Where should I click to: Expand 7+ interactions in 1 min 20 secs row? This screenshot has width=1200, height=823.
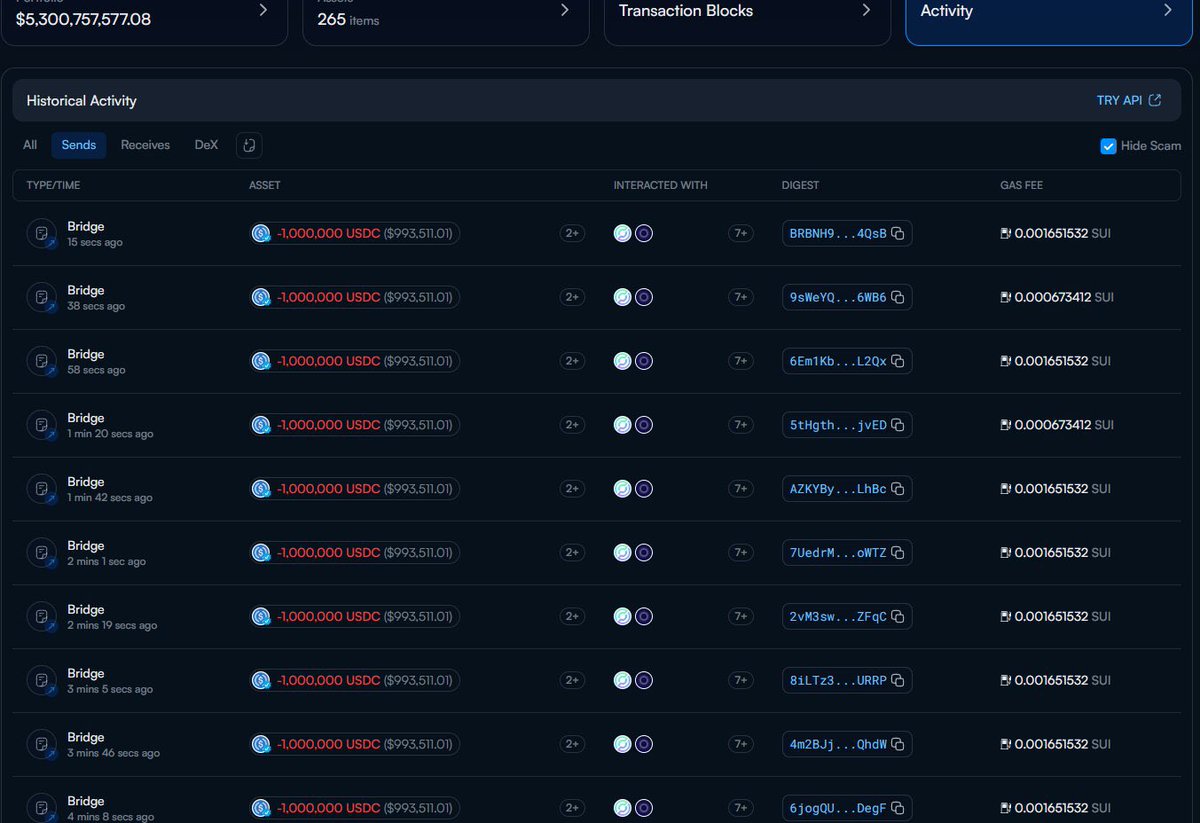(x=741, y=425)
